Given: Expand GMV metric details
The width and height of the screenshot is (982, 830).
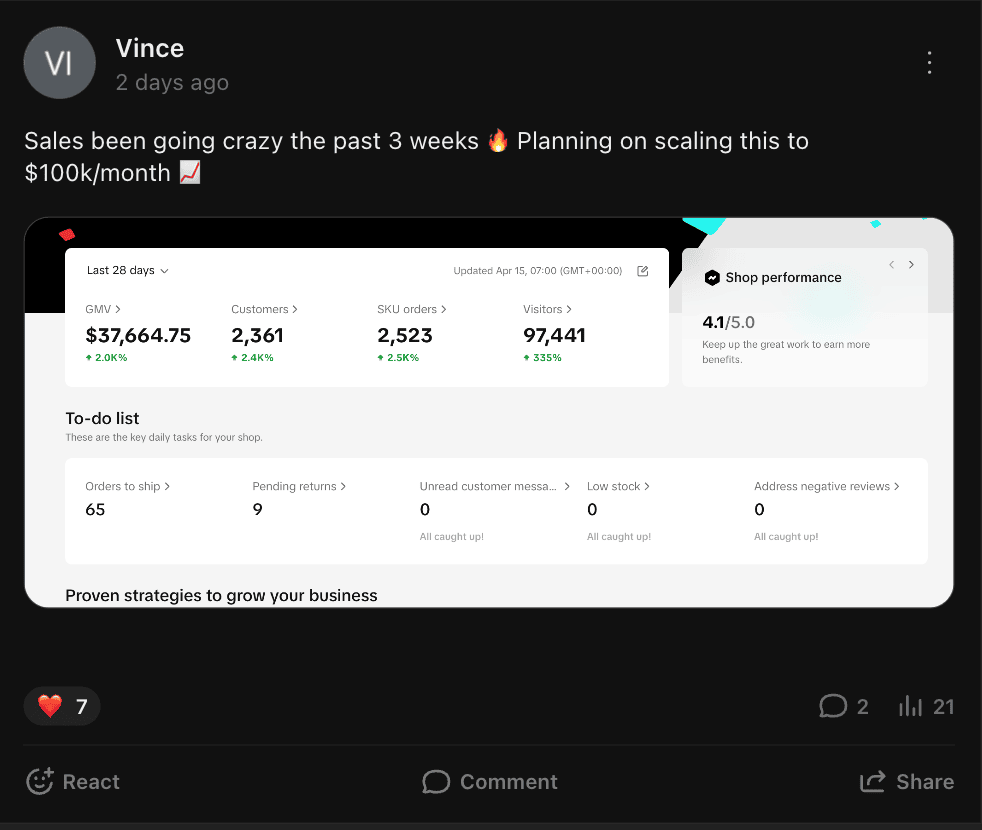Looking at the screenshot, I should pyautogui.click(x=103, y=310).
